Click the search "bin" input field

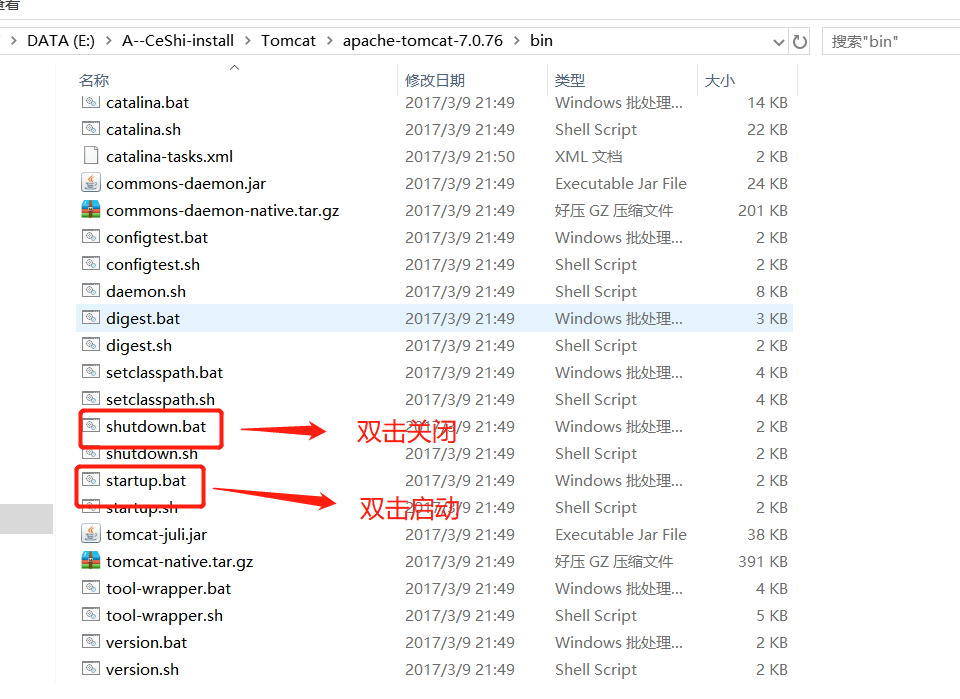(x=891, y=42)
